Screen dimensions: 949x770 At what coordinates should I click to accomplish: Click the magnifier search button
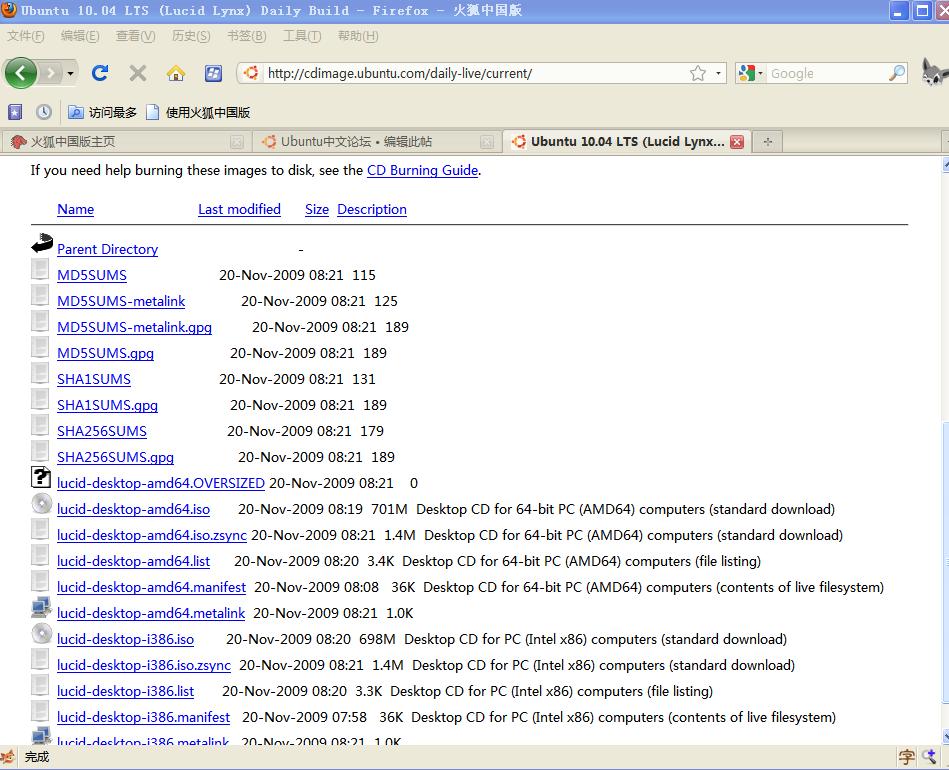click(x=897, y=73)
